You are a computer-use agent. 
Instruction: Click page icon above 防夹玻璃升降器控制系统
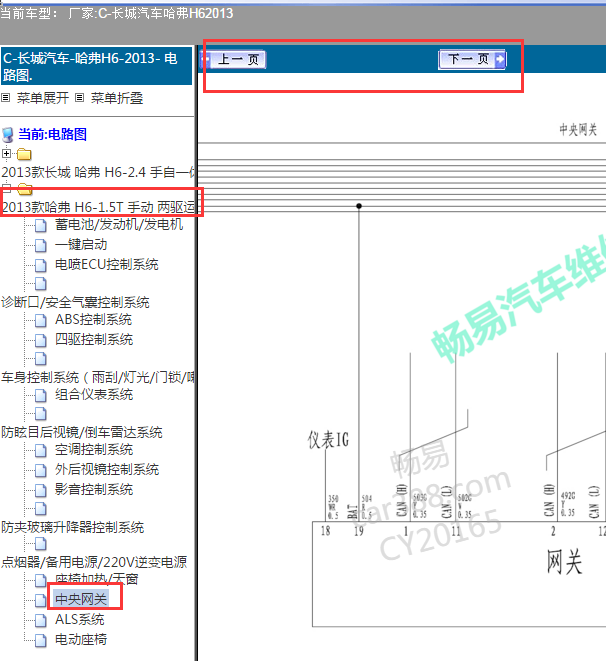click(40, 509)
